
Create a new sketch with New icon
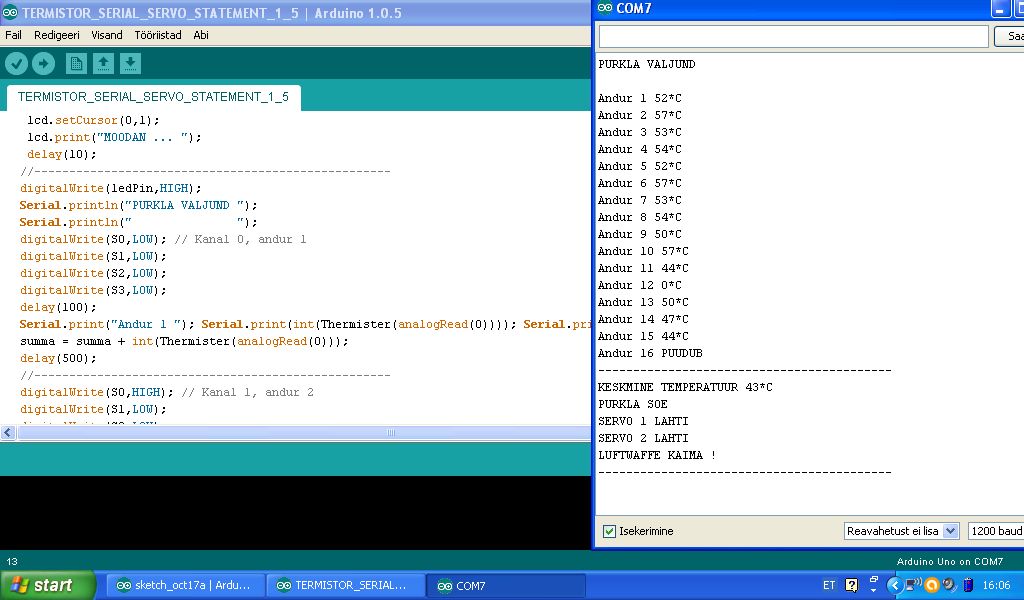click(x=76, y=64)
